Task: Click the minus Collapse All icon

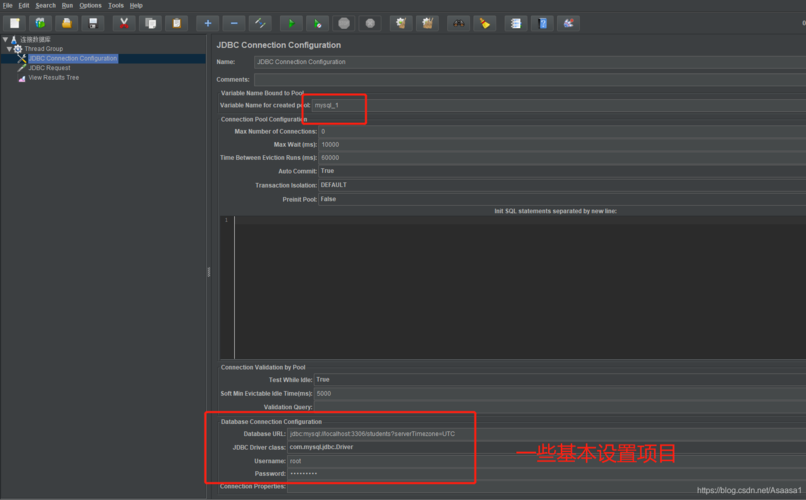Action: tap(234, 23)
